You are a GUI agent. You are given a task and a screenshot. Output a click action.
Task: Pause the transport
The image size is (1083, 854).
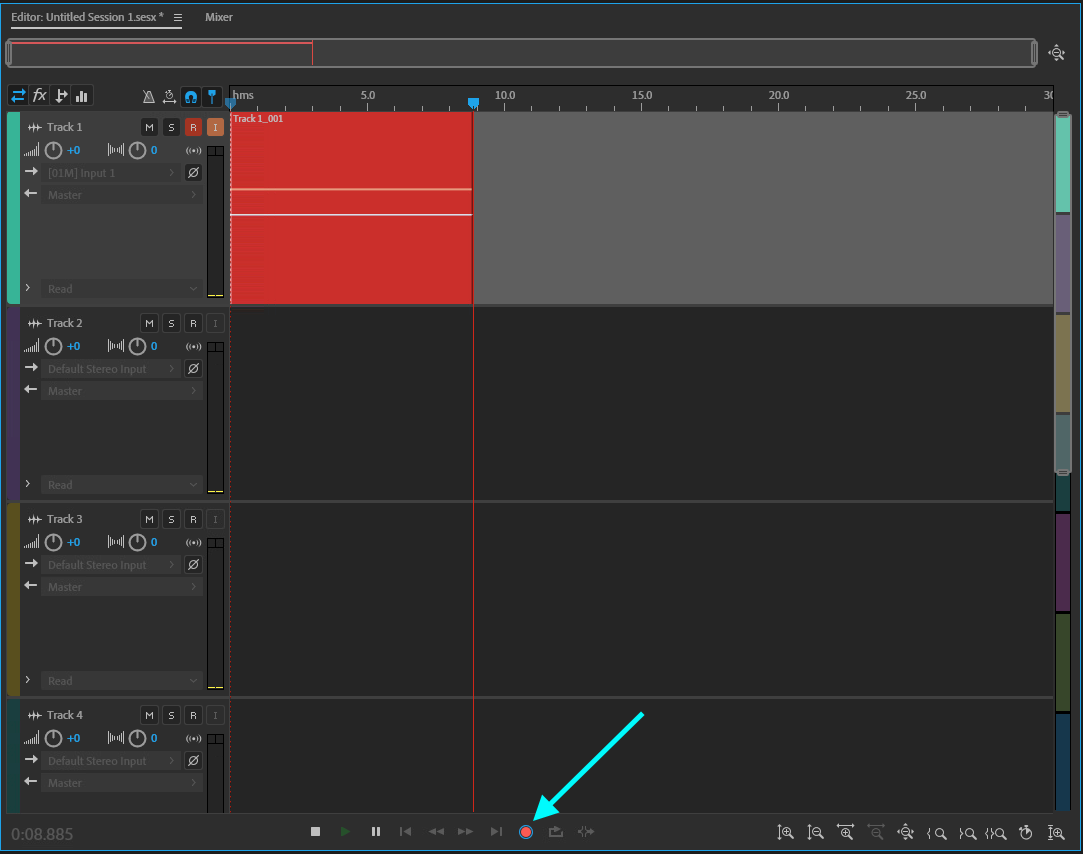coord(376,831)
